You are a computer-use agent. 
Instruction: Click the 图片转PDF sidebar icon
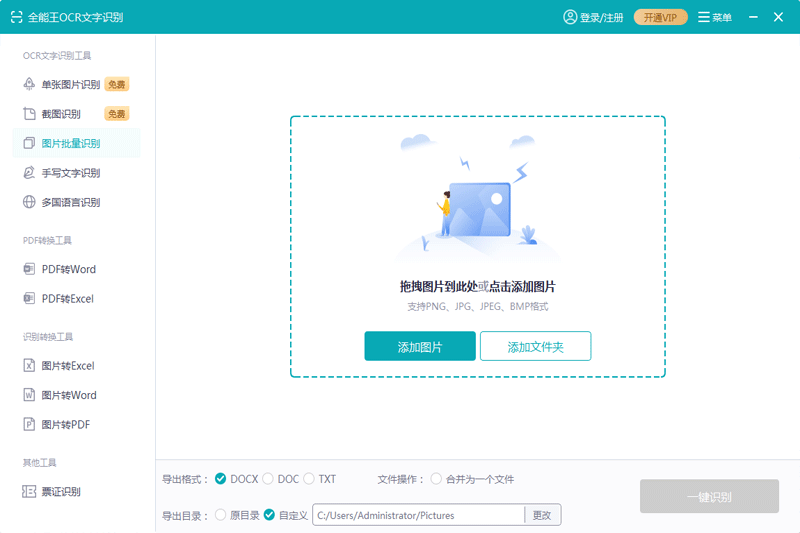pos(29,424)
